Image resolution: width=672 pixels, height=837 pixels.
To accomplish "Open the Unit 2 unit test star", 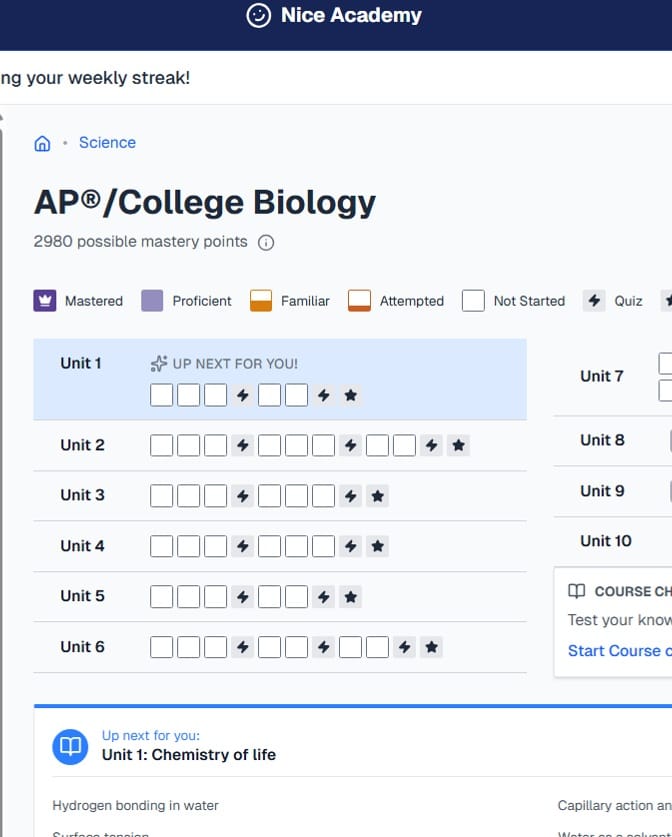I will [458, 445].
